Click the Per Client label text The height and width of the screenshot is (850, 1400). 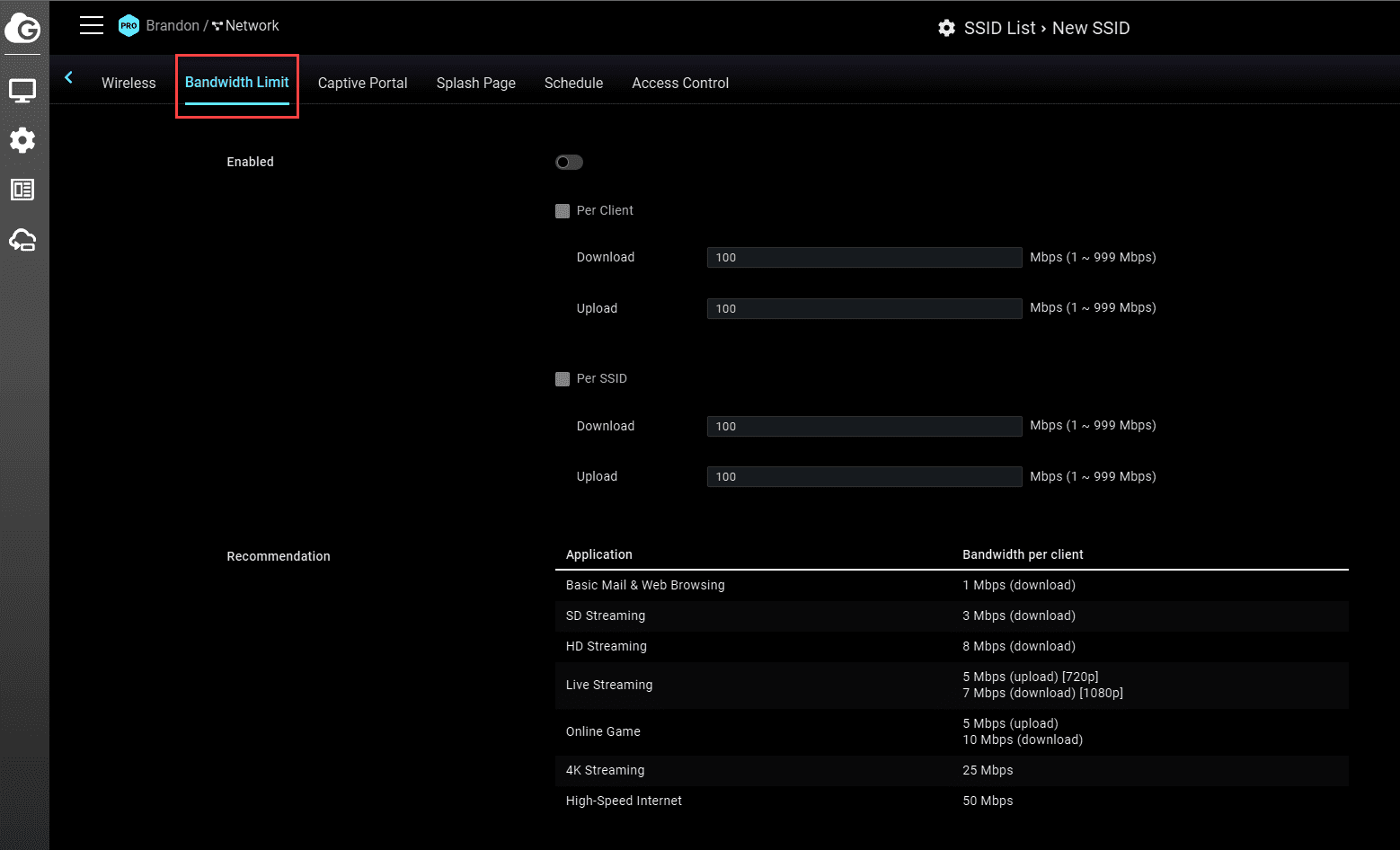pyautogui.click(x=605, y=210)
